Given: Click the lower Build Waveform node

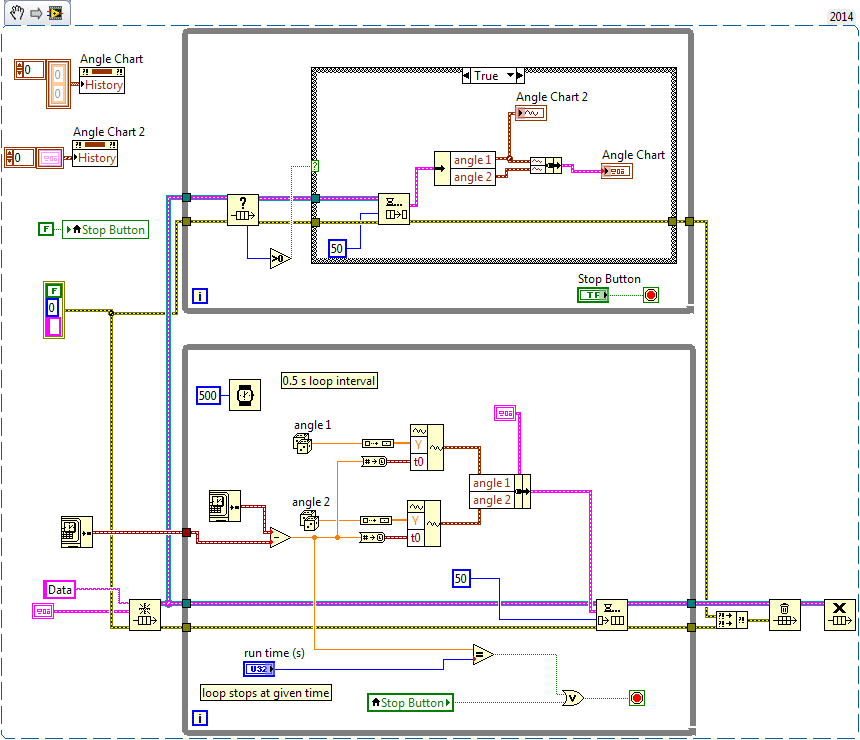Looking at the screenshot, I should (x=424, y=523).
